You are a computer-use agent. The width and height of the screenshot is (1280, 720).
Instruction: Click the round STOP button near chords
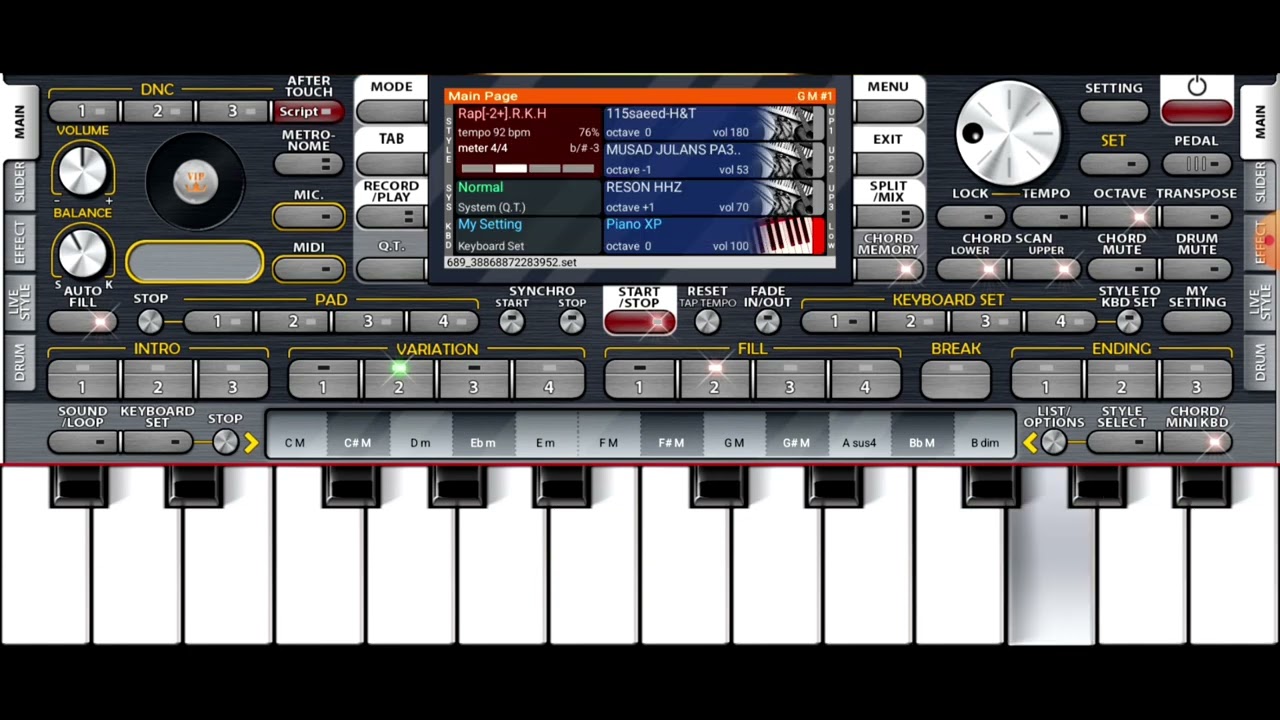[226, 442]
